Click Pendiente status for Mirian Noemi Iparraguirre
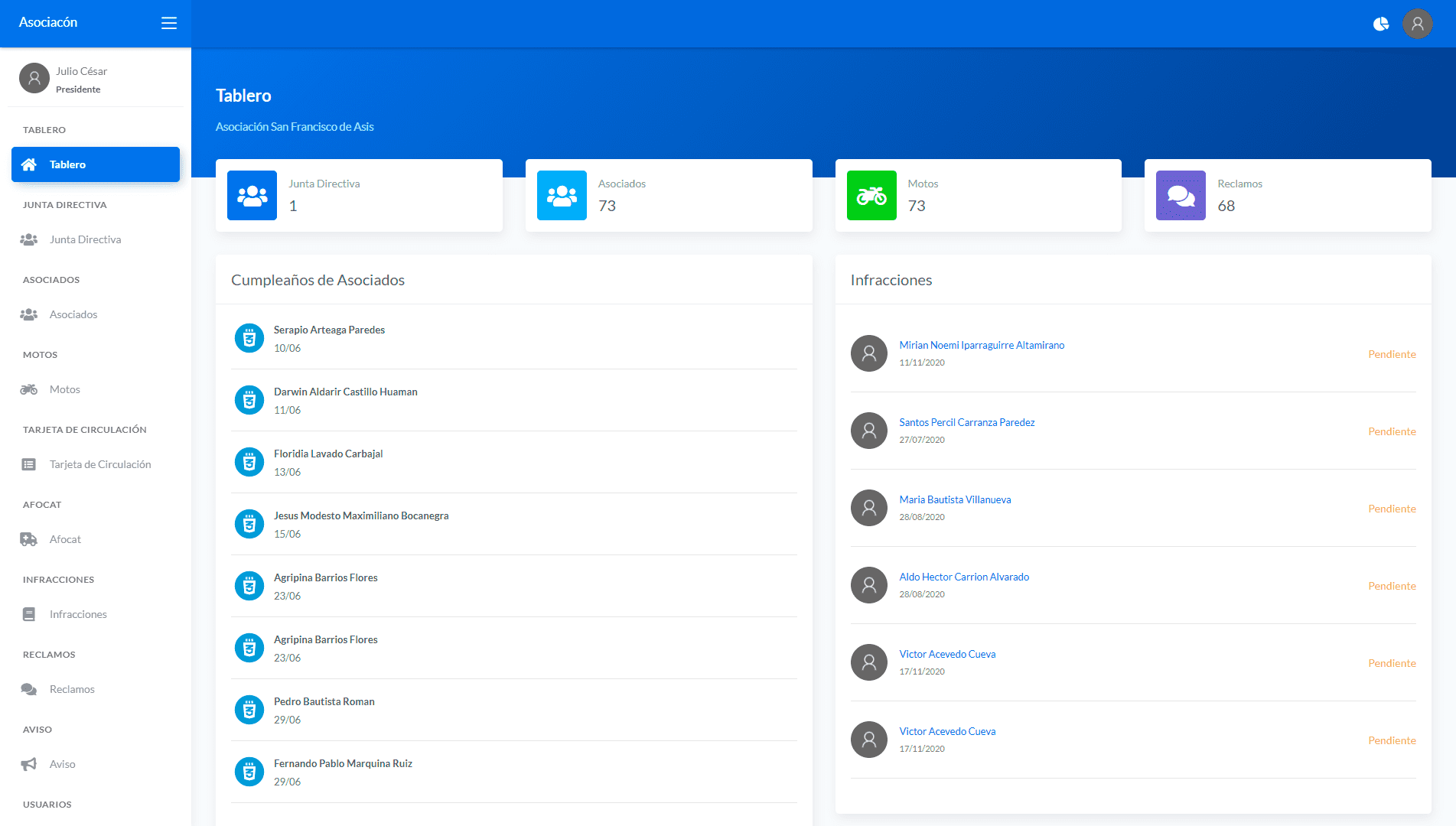Viewport: 1456px width, 826px height. point(1392,354)
